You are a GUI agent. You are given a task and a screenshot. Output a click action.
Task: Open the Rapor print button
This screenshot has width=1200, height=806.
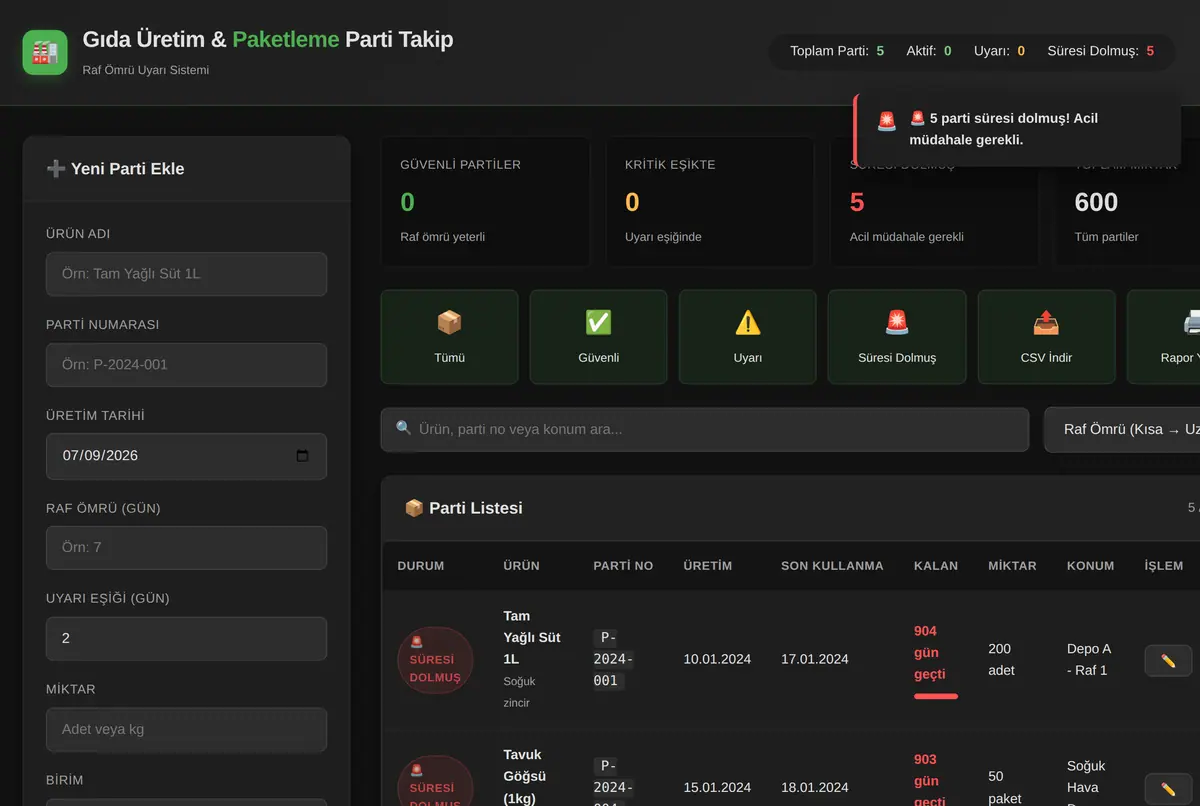pos(1164,337)
